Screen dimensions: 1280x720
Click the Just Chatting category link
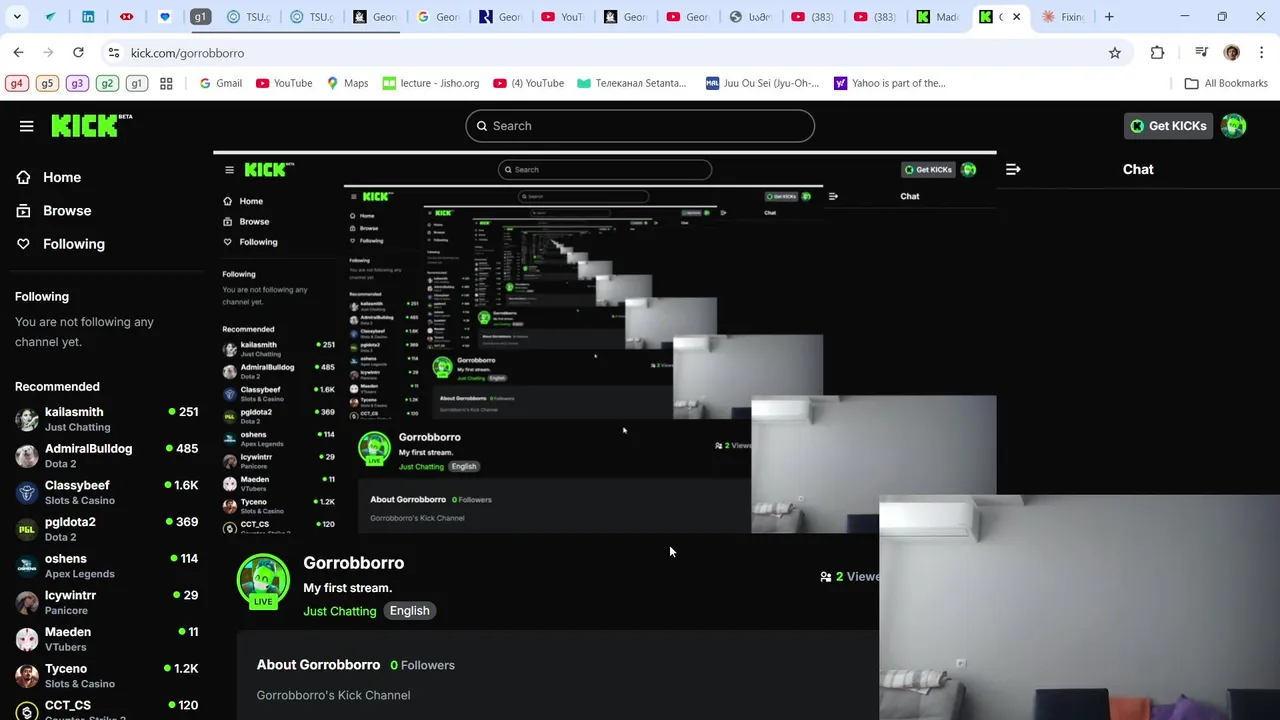click(x=340, y=611)
